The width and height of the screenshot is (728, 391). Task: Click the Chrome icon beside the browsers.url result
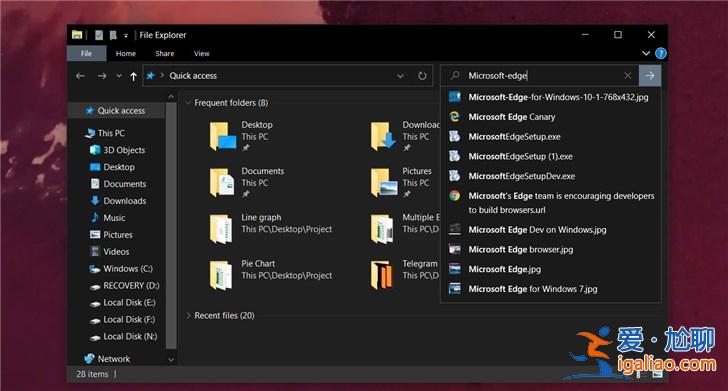click(455, 196)
